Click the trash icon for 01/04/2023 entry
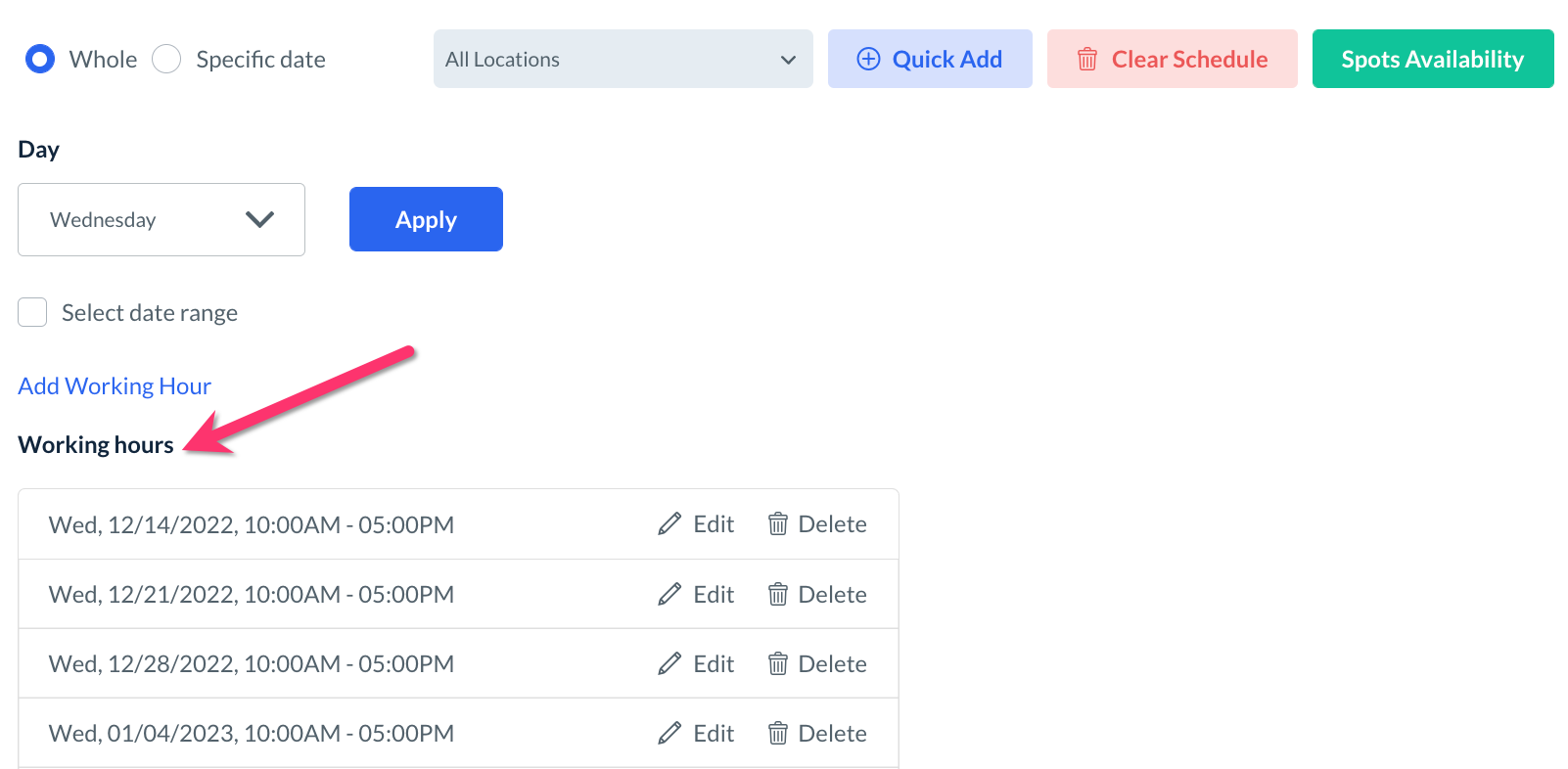1568x769 pixels. point(778,734)
